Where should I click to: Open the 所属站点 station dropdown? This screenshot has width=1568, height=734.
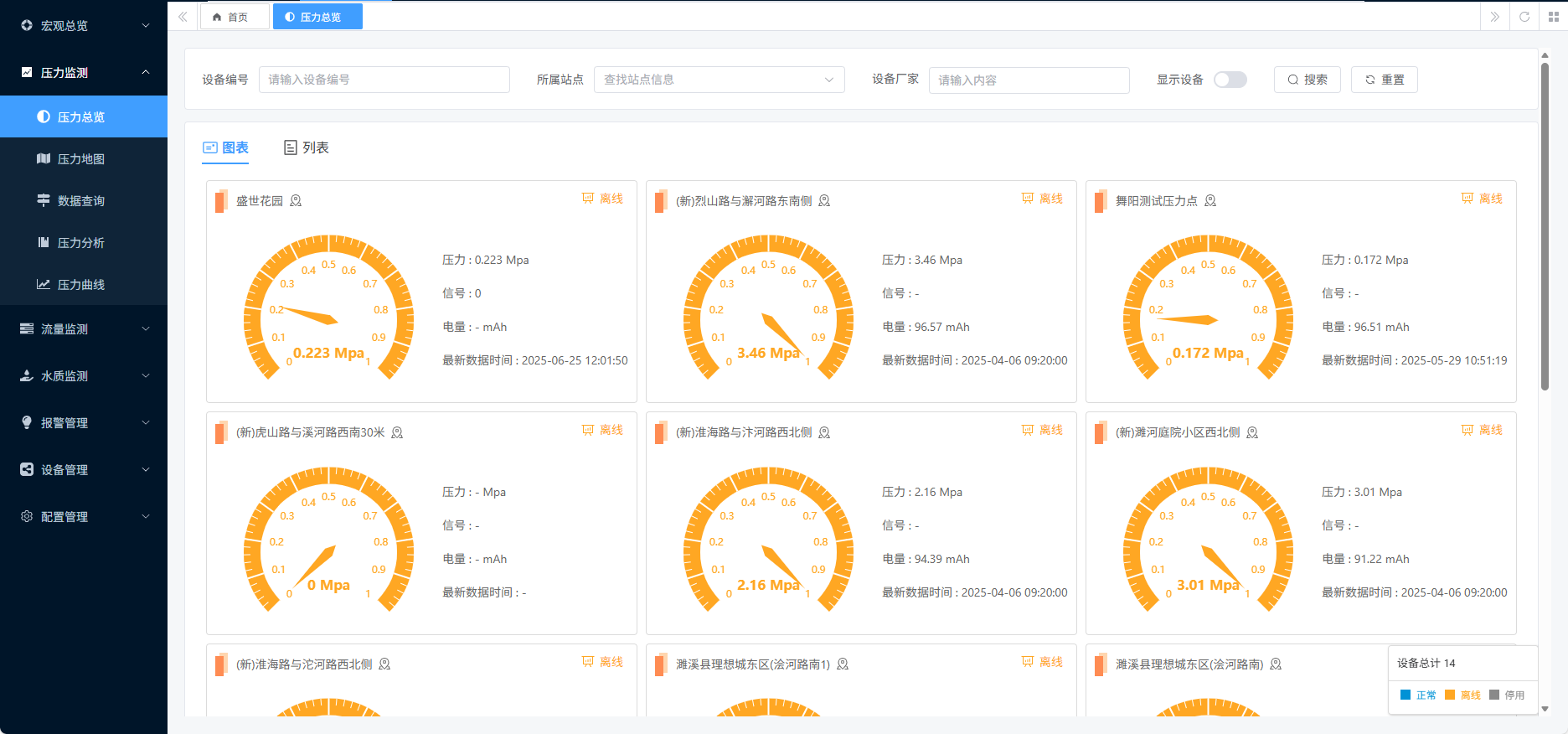coord(719,80)
